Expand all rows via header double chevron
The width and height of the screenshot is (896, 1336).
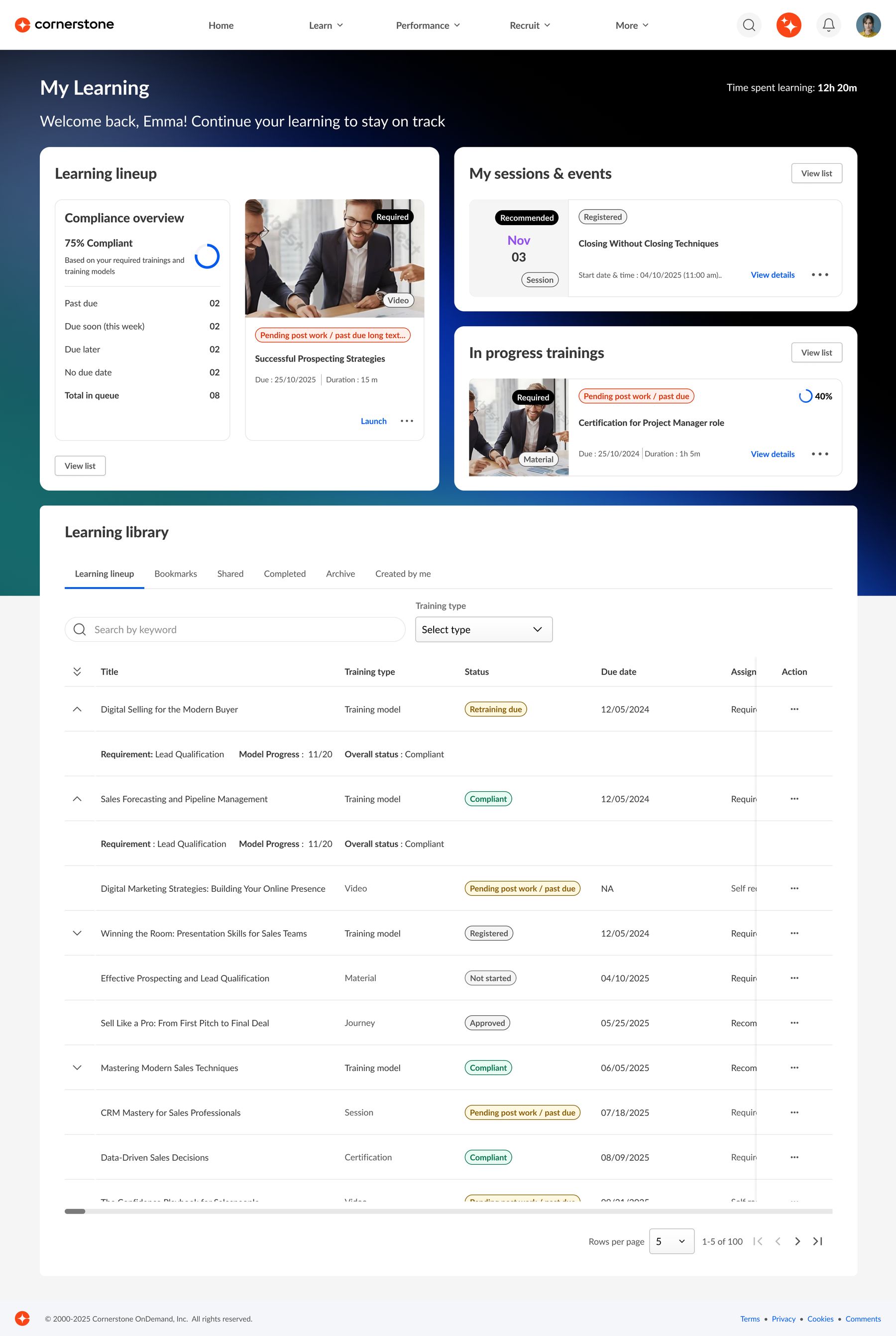(77, 672)
